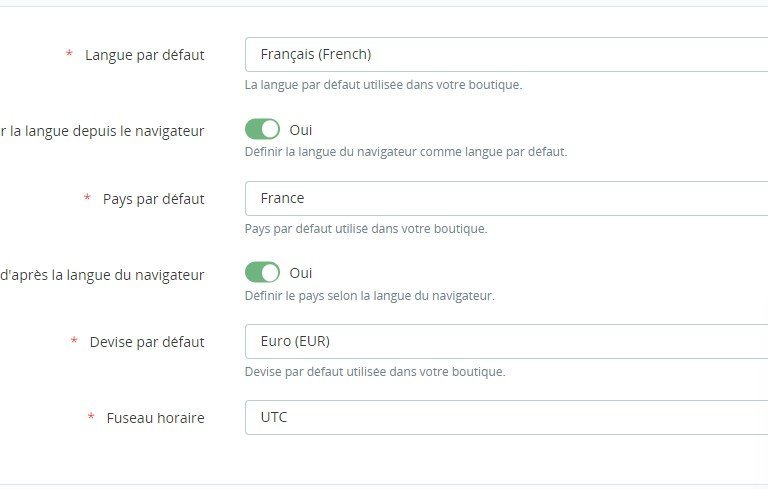This screenshot has height=489, width=768.
Task: Click the 'd'après la langue du navigateur' label
Action: pyautogui.click(x=102, y=274)
